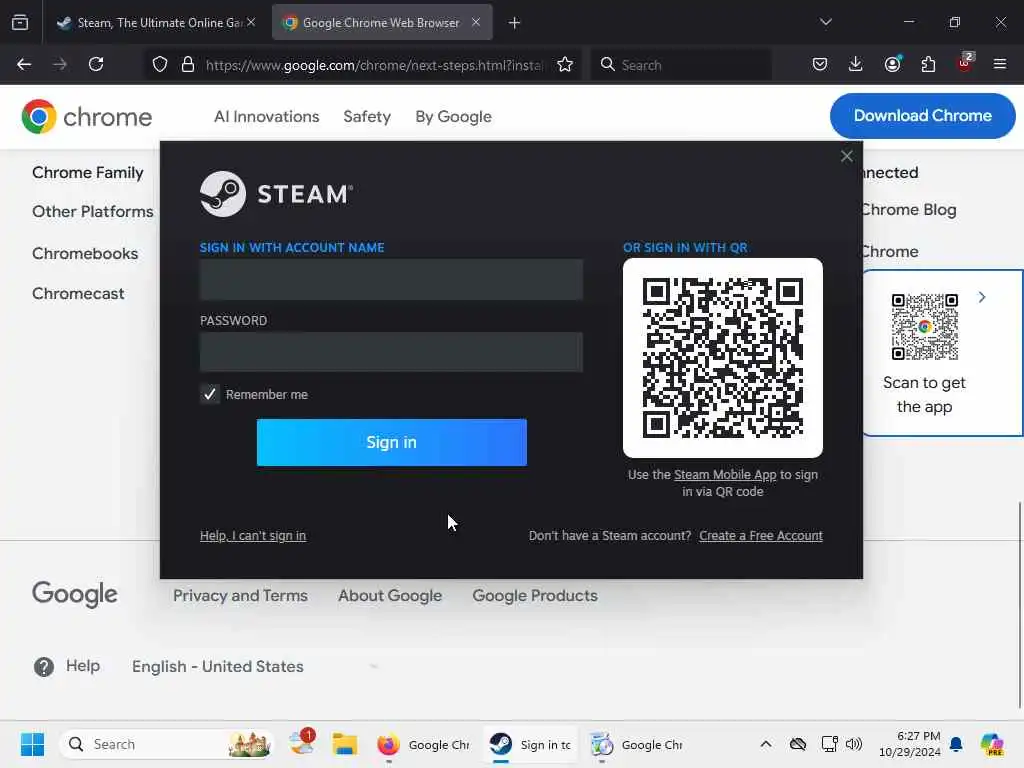Show tracking protection shield info

tap(160, 65)
